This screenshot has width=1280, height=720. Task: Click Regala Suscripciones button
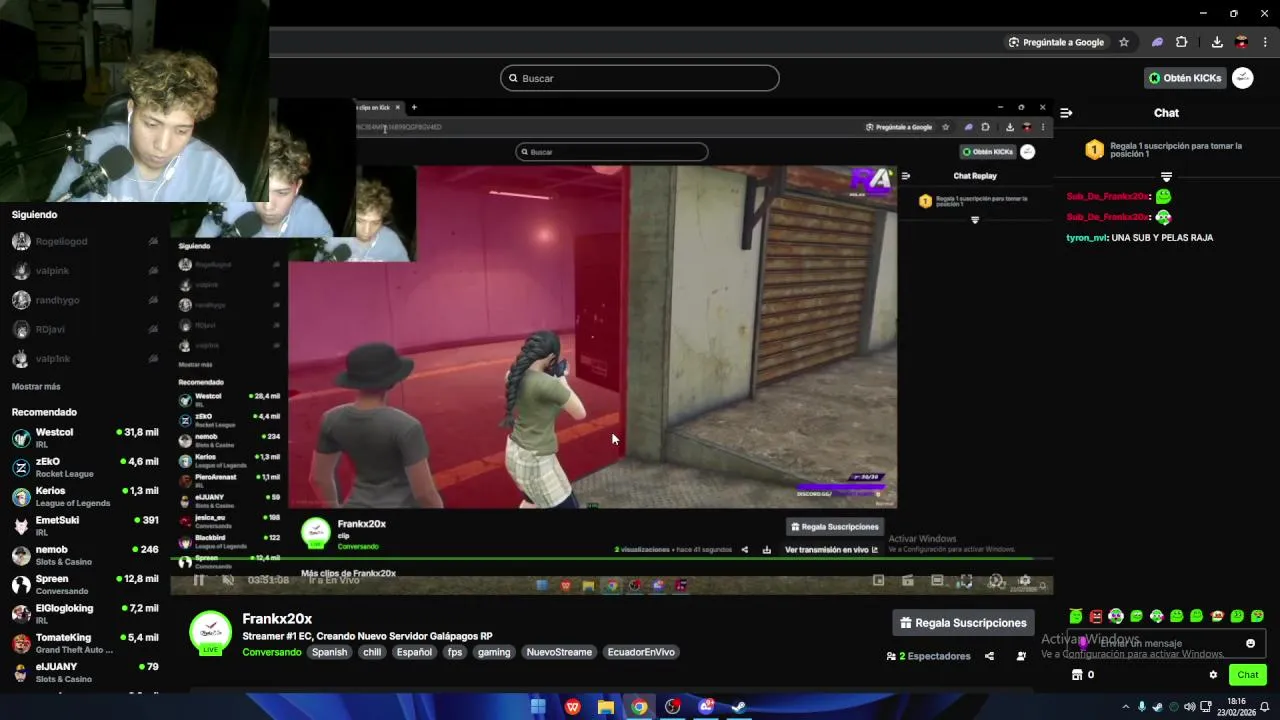tap(963, 623)
